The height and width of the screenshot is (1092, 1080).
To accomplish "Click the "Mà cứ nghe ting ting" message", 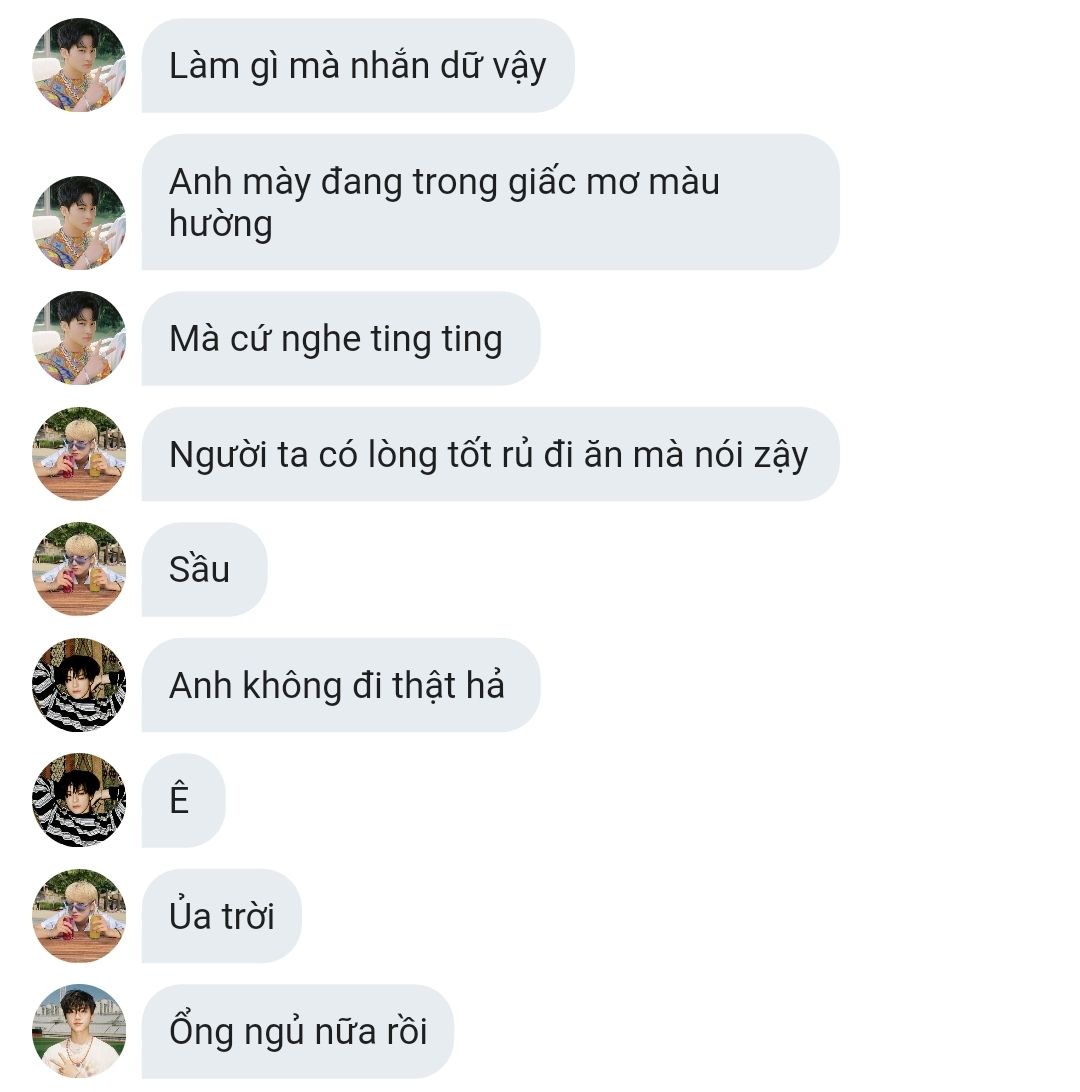I will (341, 338).
